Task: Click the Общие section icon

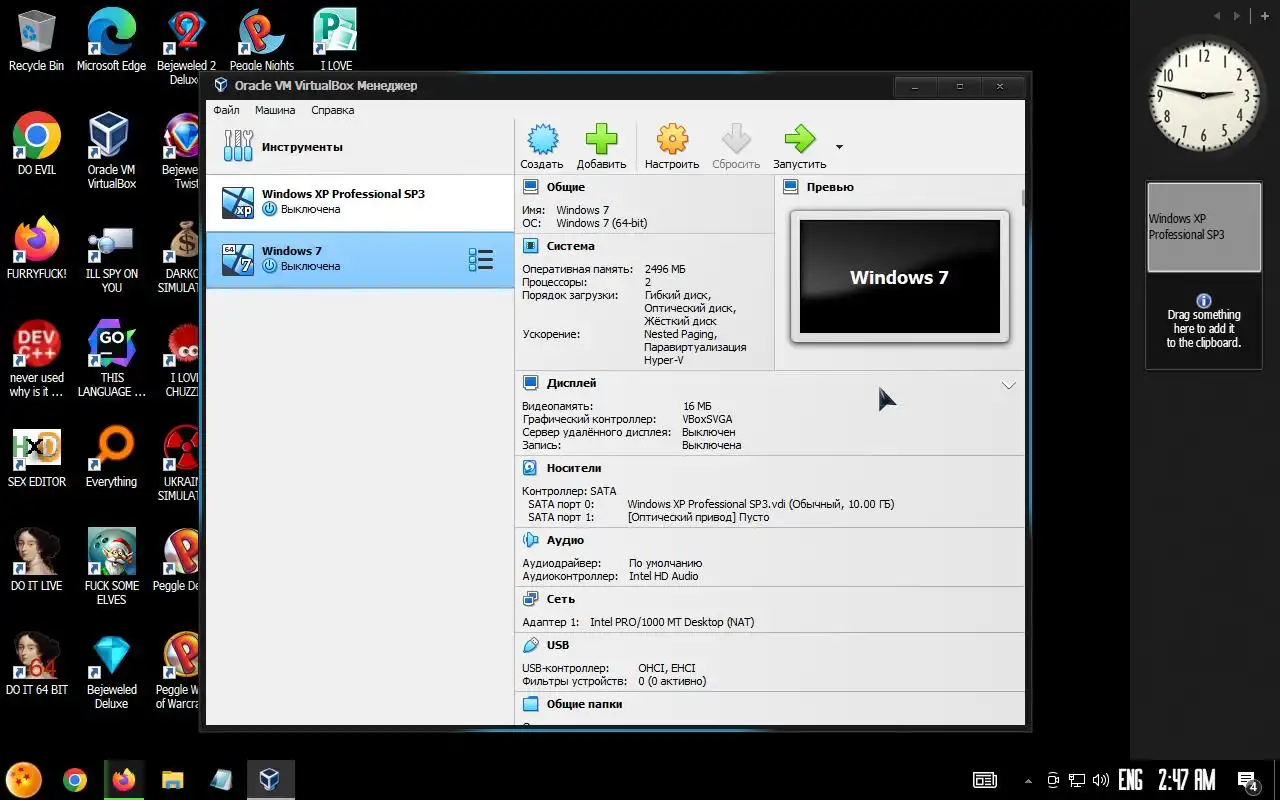Action: (x=530, y=187)
